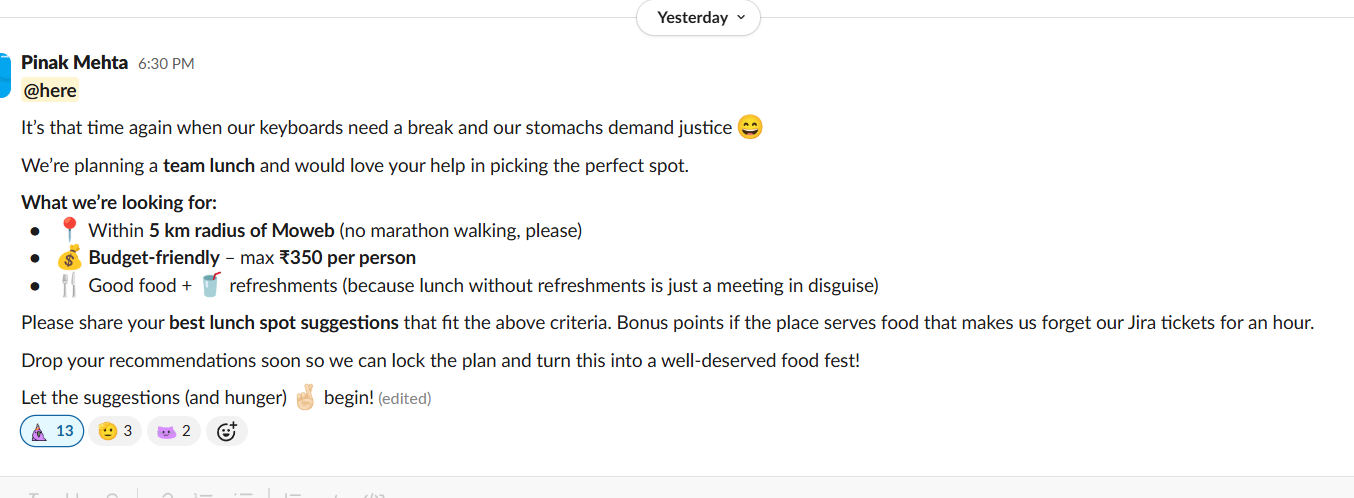Screen dimensions: 1354x498
Task: Click the 'What we're looking for:' heading
Action: [119, 202]
